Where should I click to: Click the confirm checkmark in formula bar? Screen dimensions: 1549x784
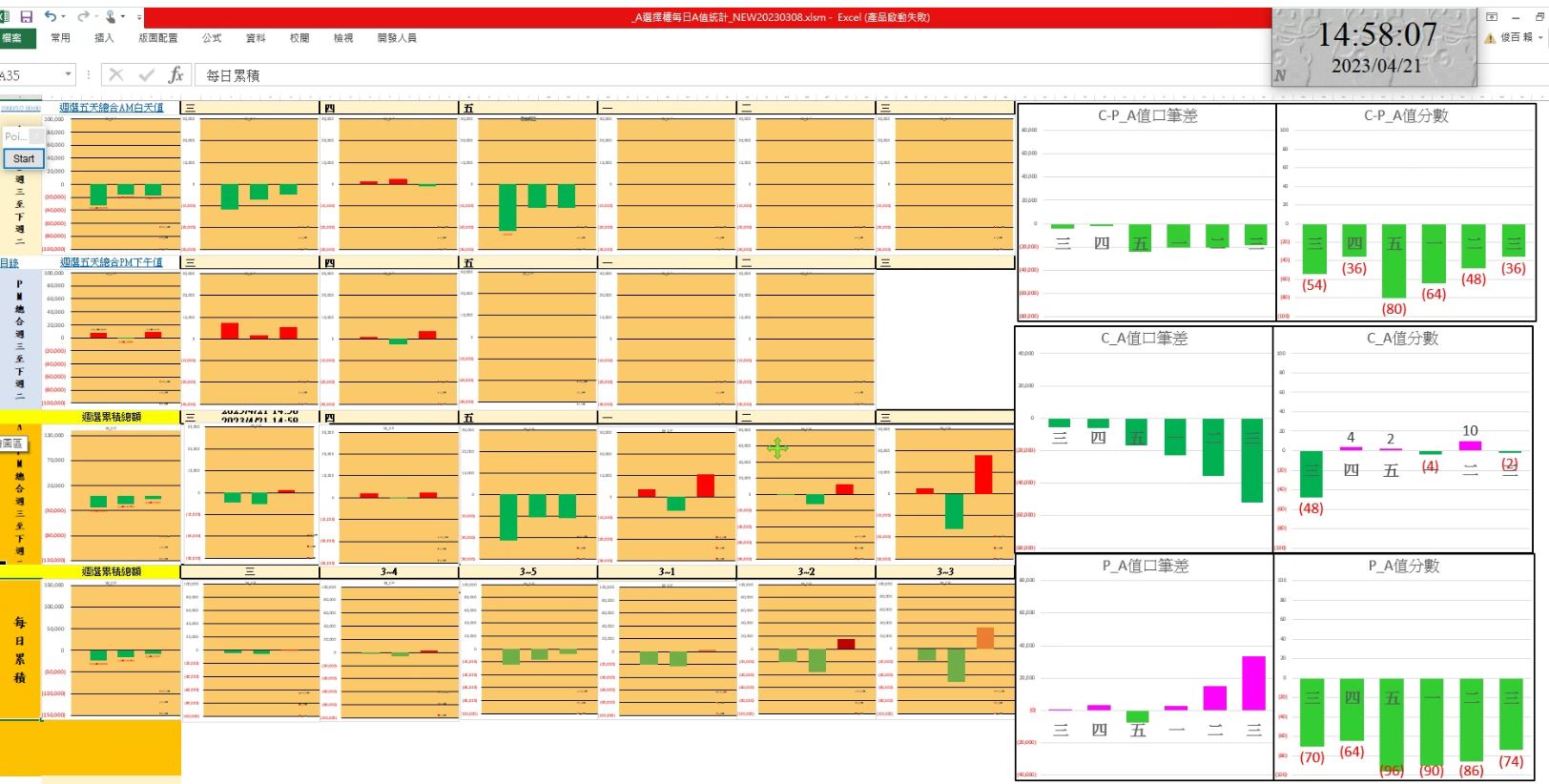[146, 74]
